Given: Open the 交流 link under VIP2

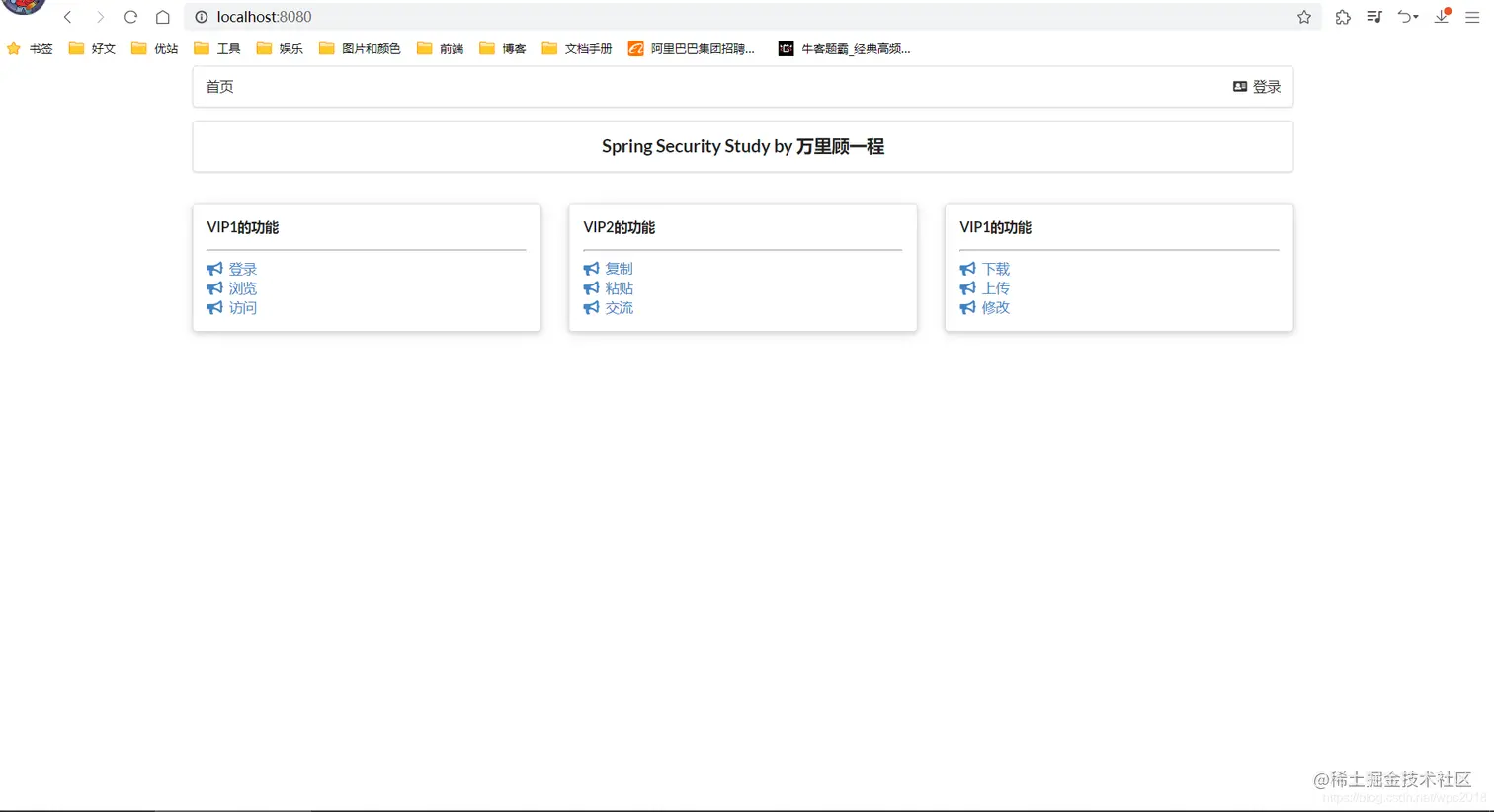Looking at the screenshot, I should click(x=620, y=308).
